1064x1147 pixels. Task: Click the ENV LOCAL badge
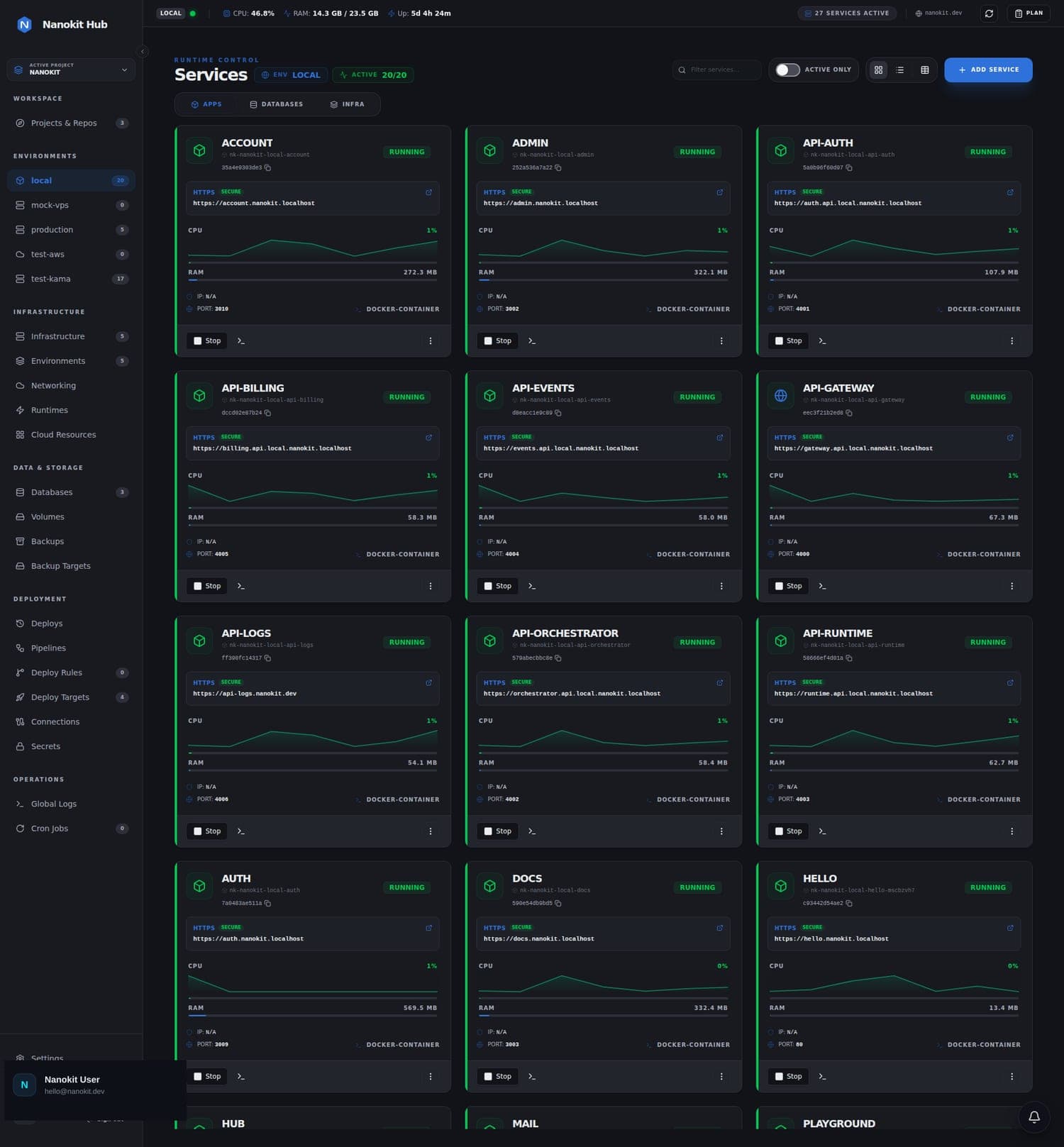pyautogui.click(x=292, y=75)
